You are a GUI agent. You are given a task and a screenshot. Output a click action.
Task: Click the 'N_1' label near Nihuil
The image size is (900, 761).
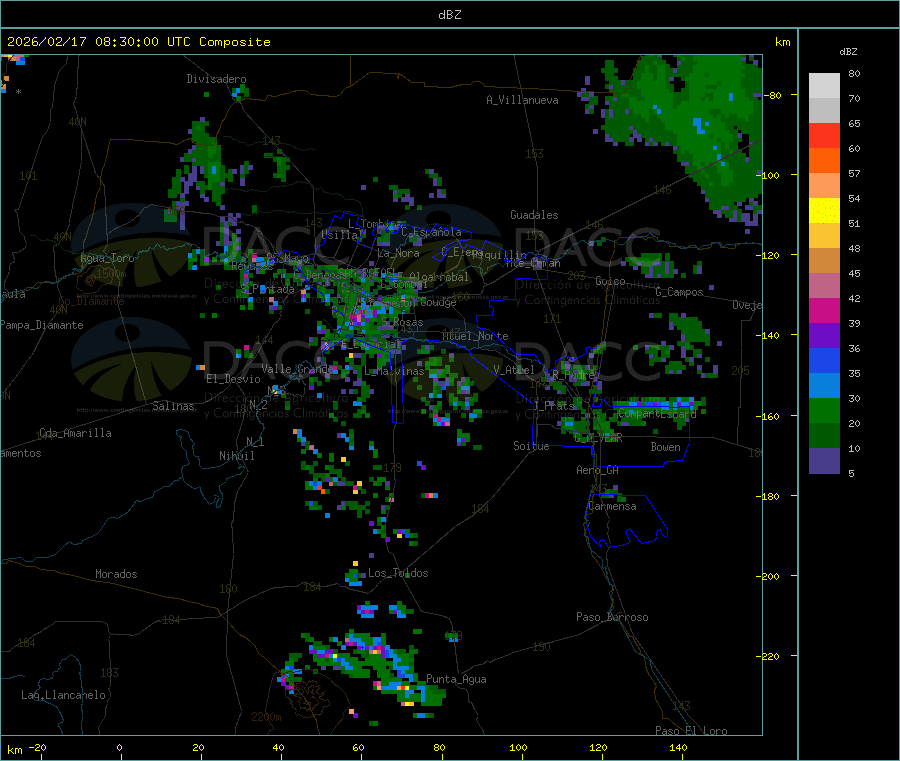(255, 441)
